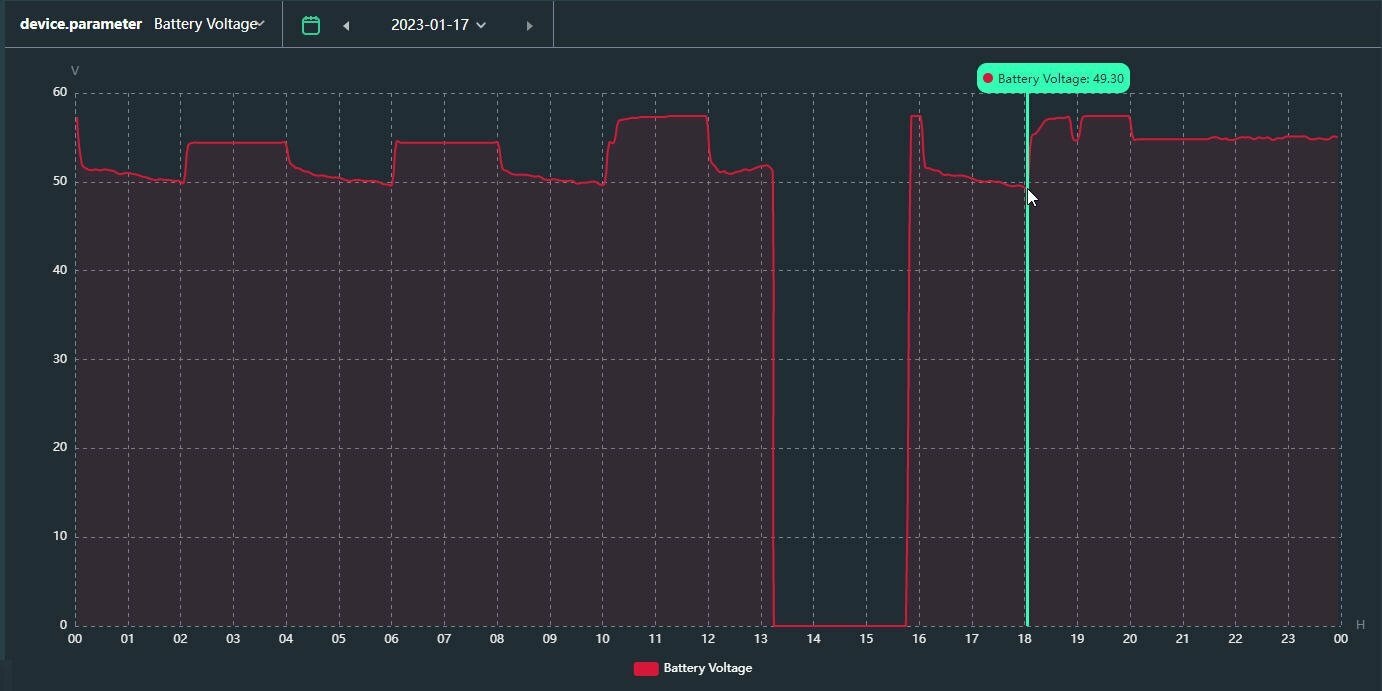
Task: Click the 21 hour axis label
Action: [1182, 639]
